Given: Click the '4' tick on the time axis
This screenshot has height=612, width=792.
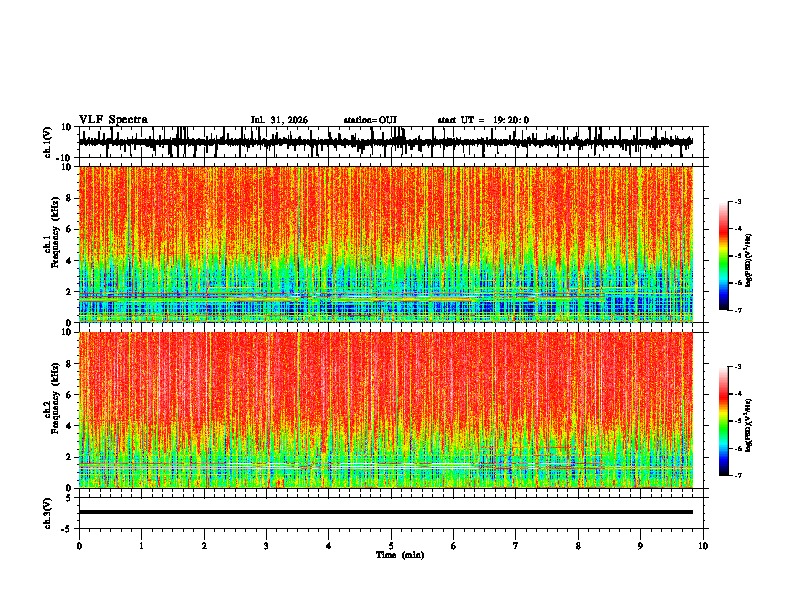Looking at the screenshot, I should pyautogui.click(x=329, y=546).
